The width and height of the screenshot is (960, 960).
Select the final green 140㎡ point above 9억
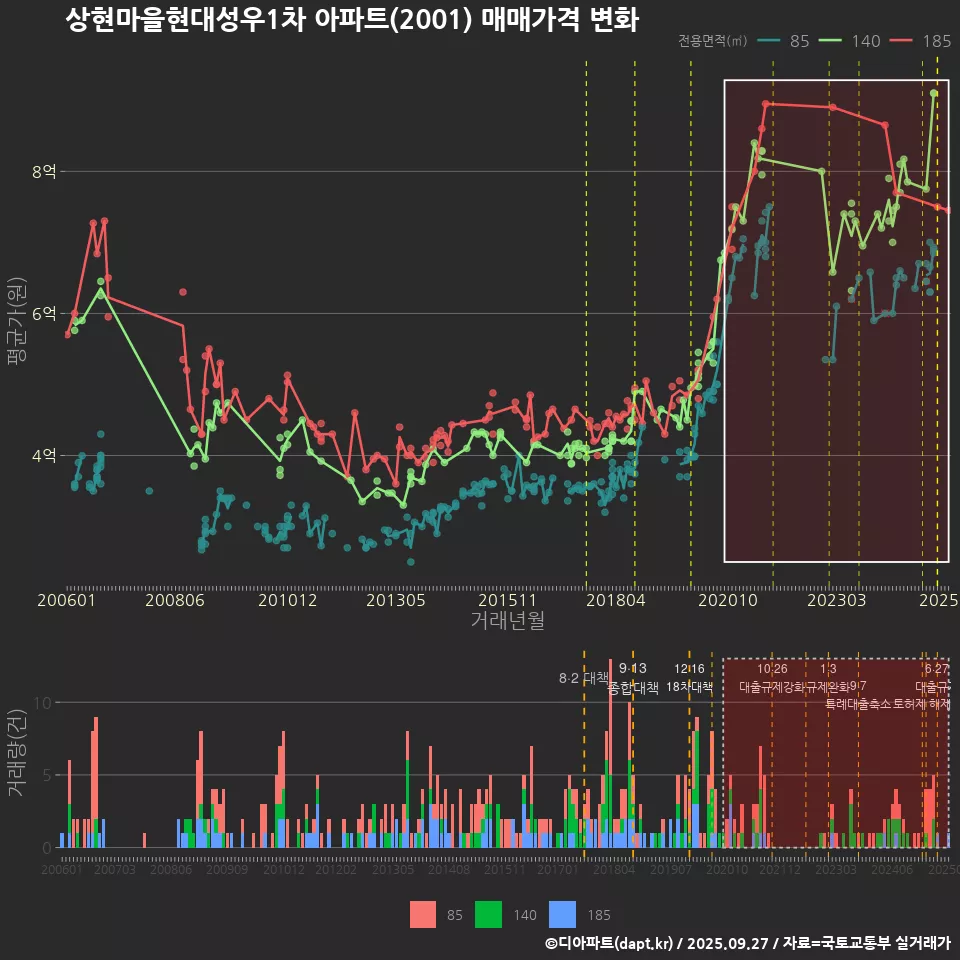[934, 93]
